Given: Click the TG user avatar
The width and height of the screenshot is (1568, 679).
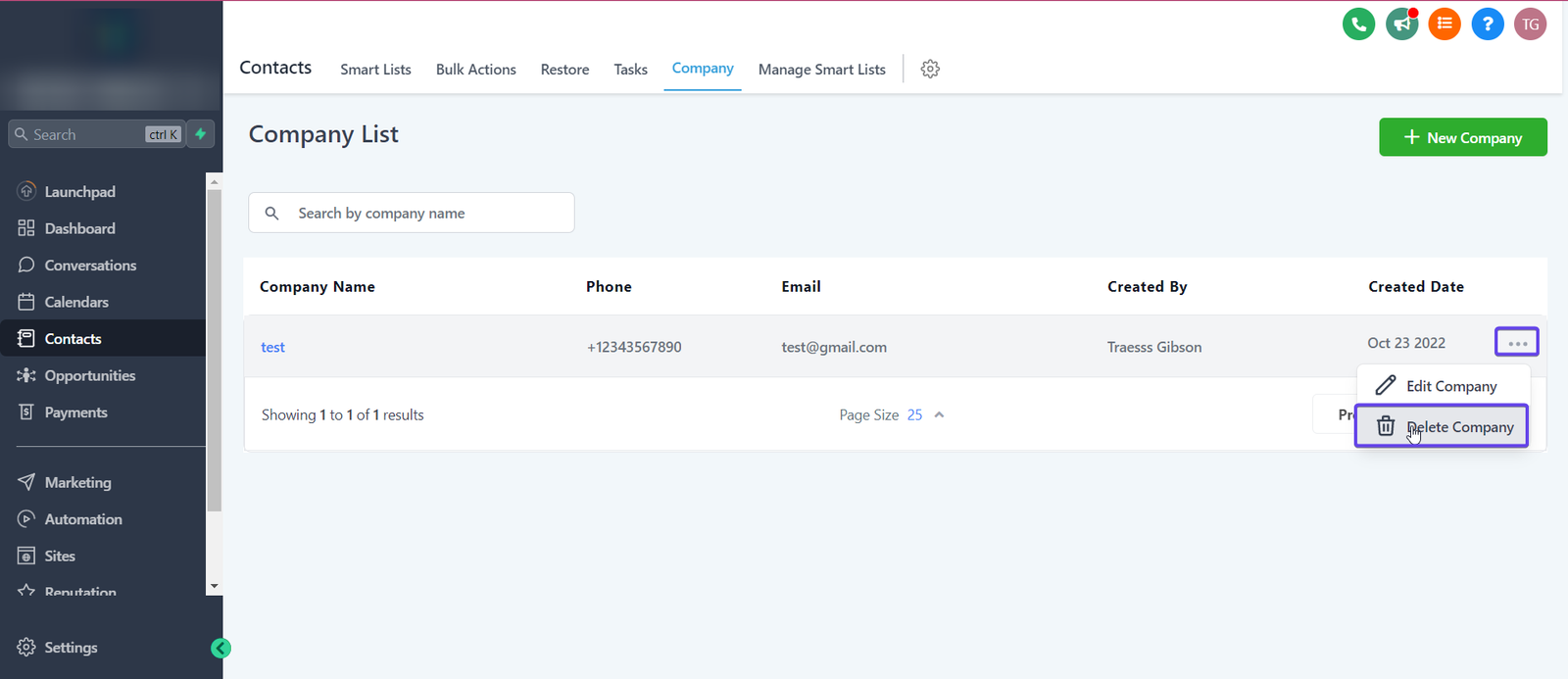Looking at the screenshot, I should pyautogui.click(x=1530, y=24).
